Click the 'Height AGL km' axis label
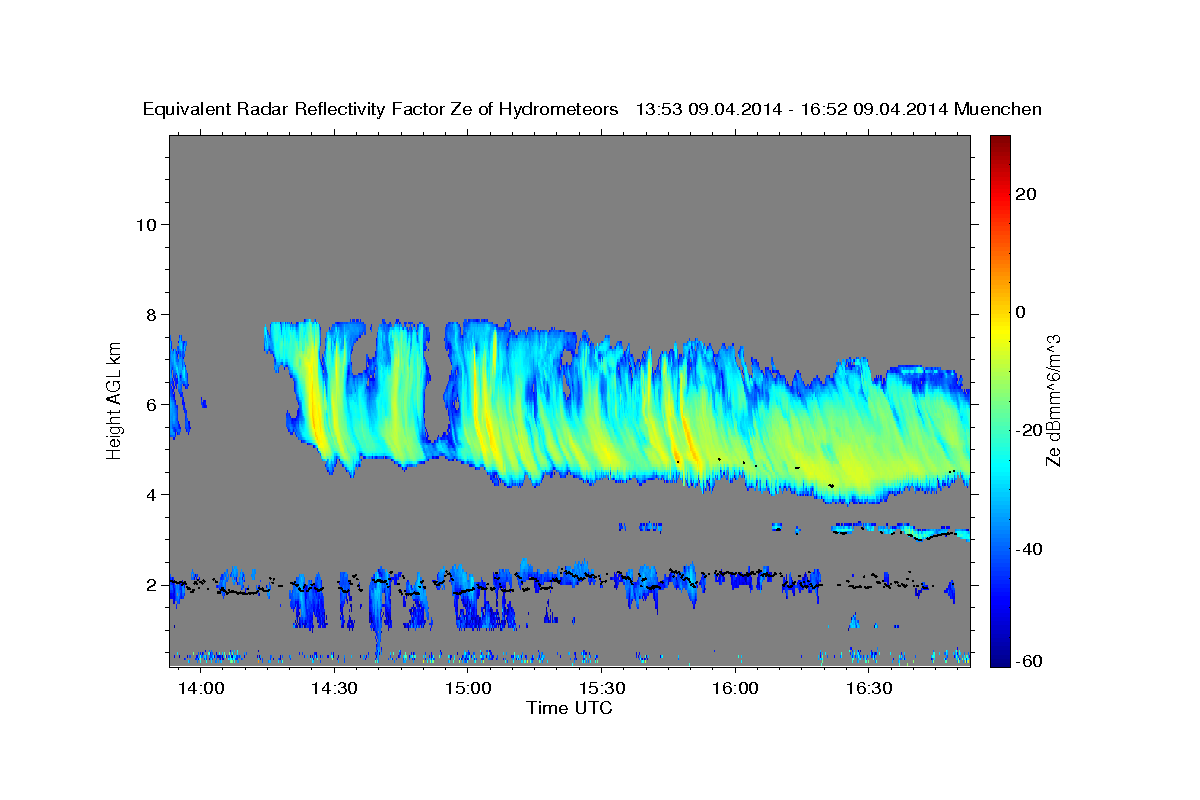This screenshot has width=1200, height=800. (115, 400)
